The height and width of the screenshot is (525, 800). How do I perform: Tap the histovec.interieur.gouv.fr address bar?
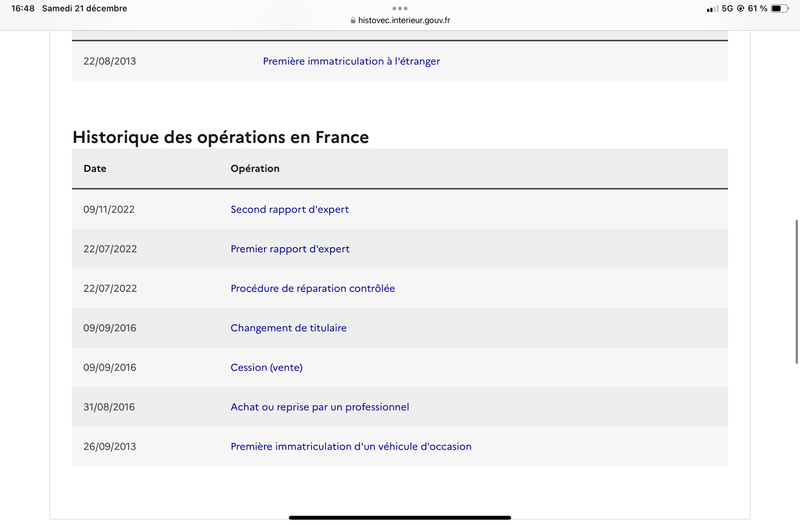coord(400,20)
